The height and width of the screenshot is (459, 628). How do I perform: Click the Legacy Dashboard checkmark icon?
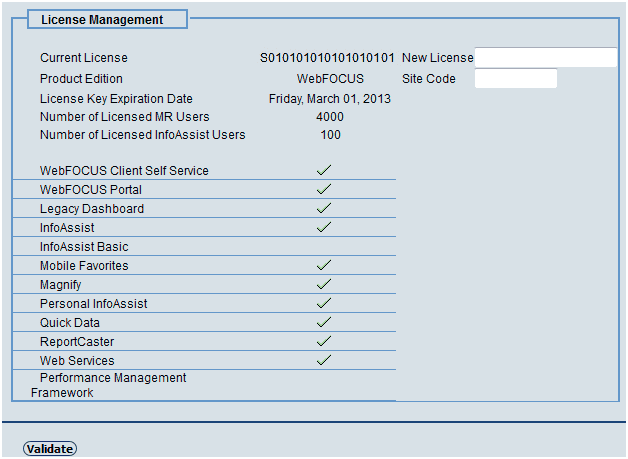pos(324,208)
